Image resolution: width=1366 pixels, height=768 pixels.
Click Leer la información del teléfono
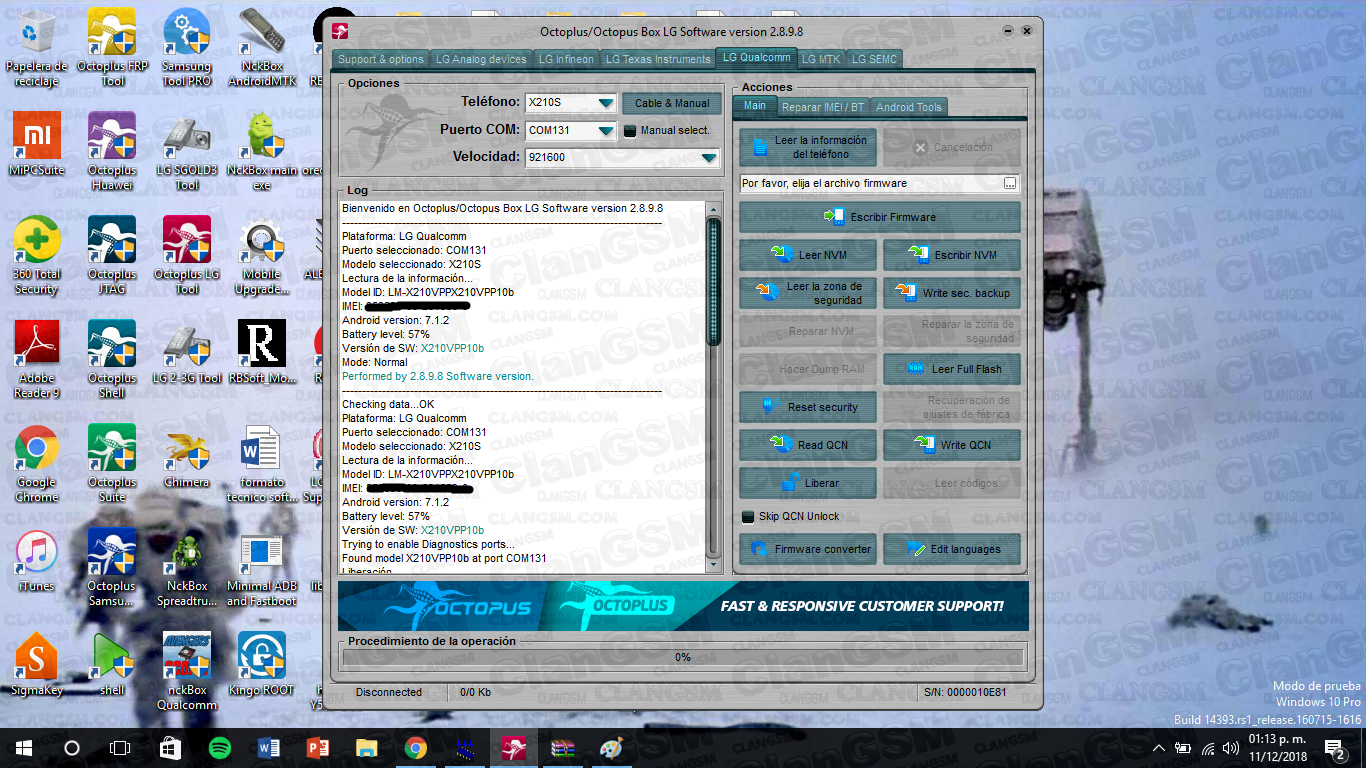808,147
